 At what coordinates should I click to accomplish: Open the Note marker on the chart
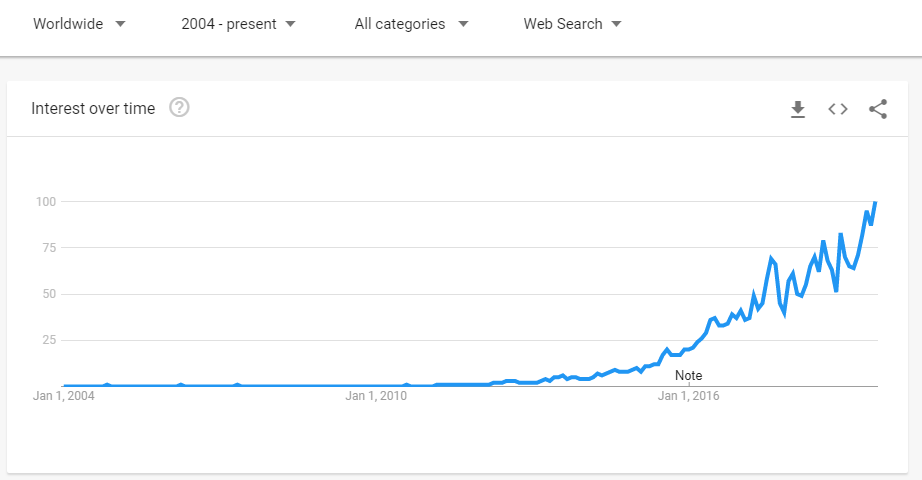click(x=689, y=375)
